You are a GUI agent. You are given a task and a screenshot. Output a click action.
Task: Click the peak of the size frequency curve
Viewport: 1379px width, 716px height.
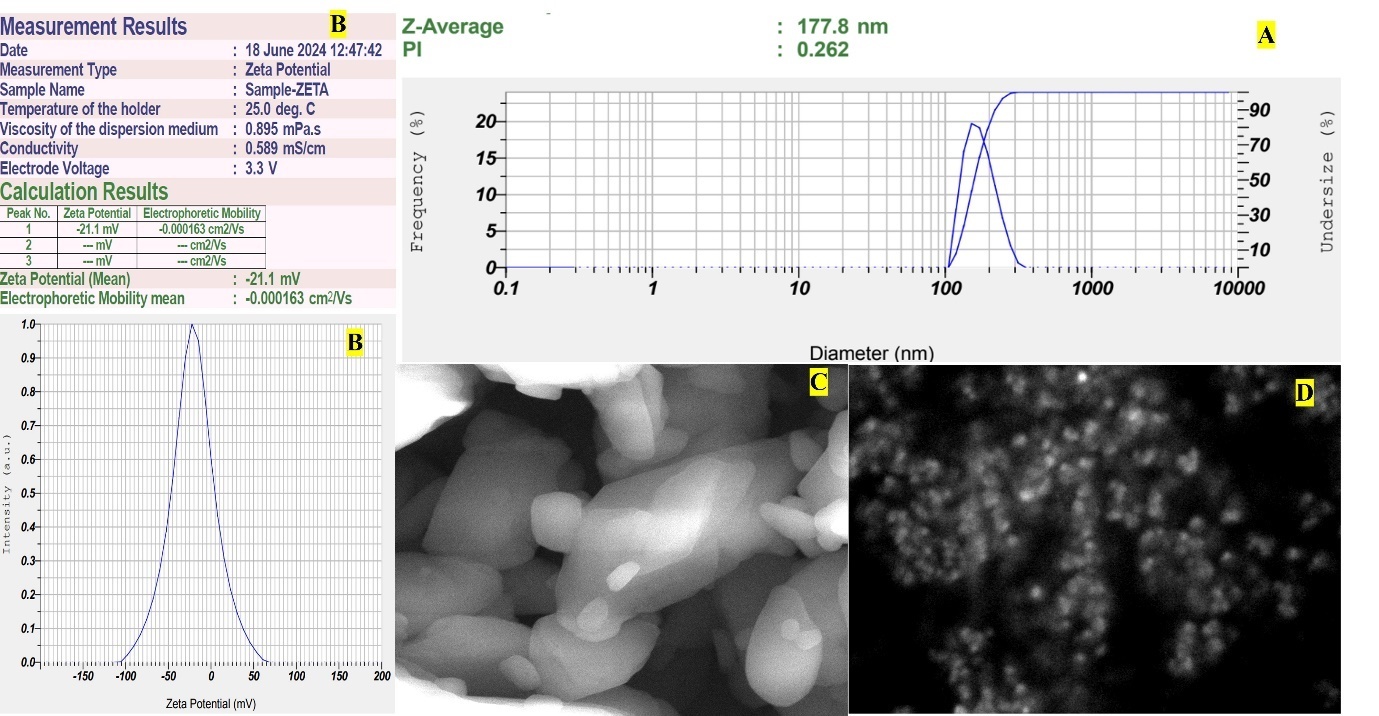(971, 124)
